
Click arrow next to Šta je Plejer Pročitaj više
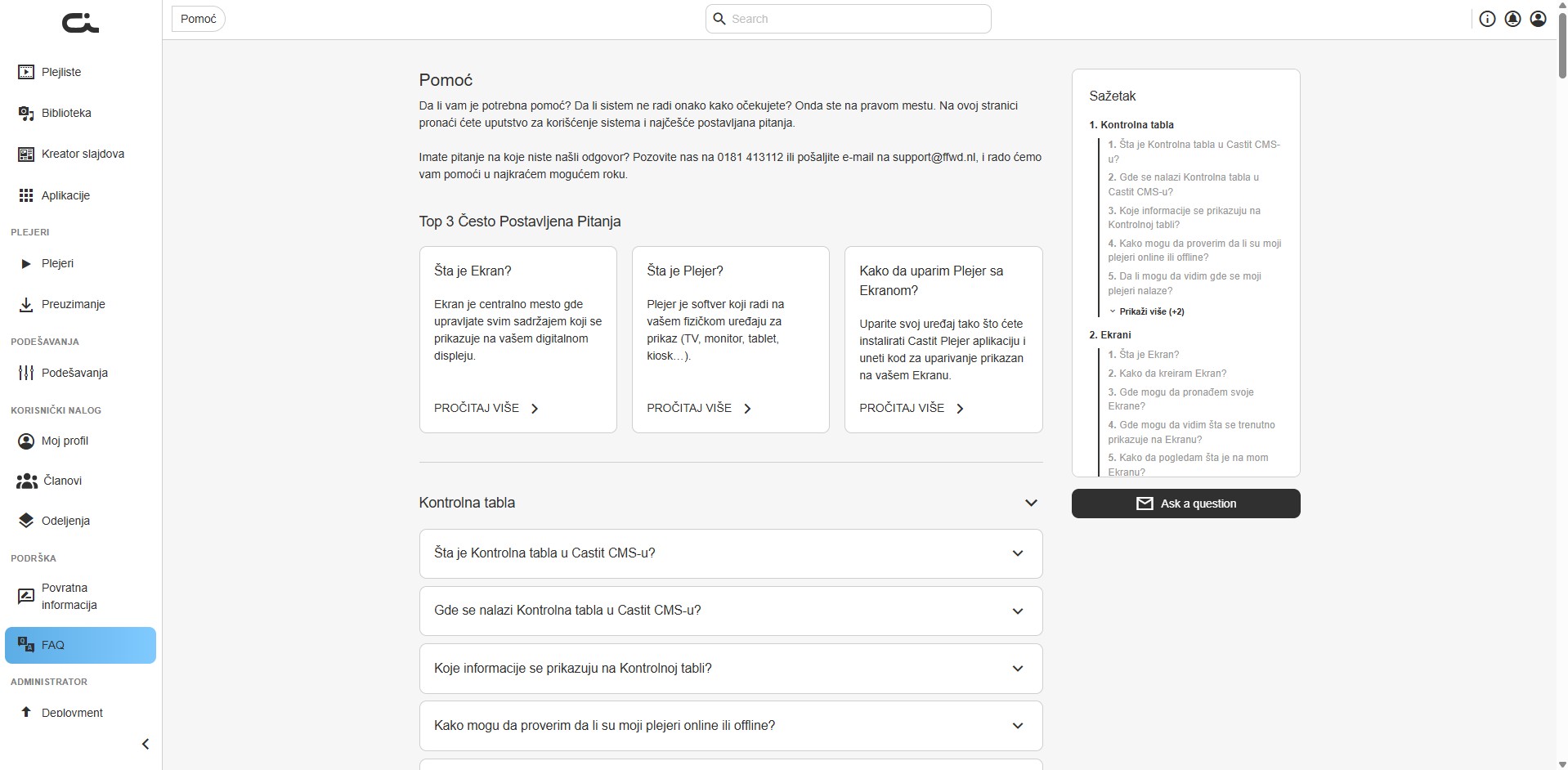(x=747, y=409)
